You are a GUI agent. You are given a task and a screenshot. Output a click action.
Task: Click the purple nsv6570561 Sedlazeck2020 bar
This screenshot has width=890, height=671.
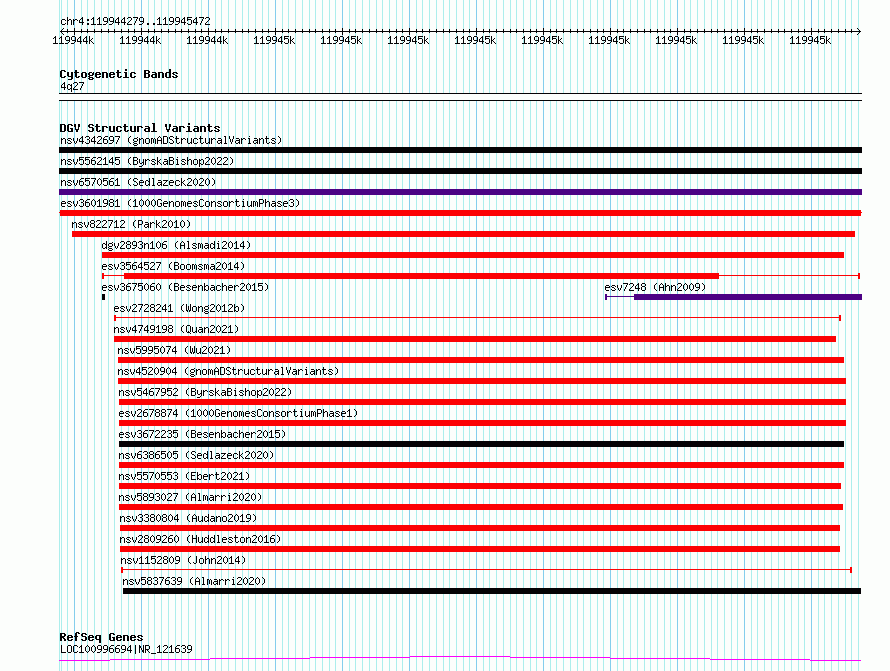pyautogui.click(x=460, y=192)
